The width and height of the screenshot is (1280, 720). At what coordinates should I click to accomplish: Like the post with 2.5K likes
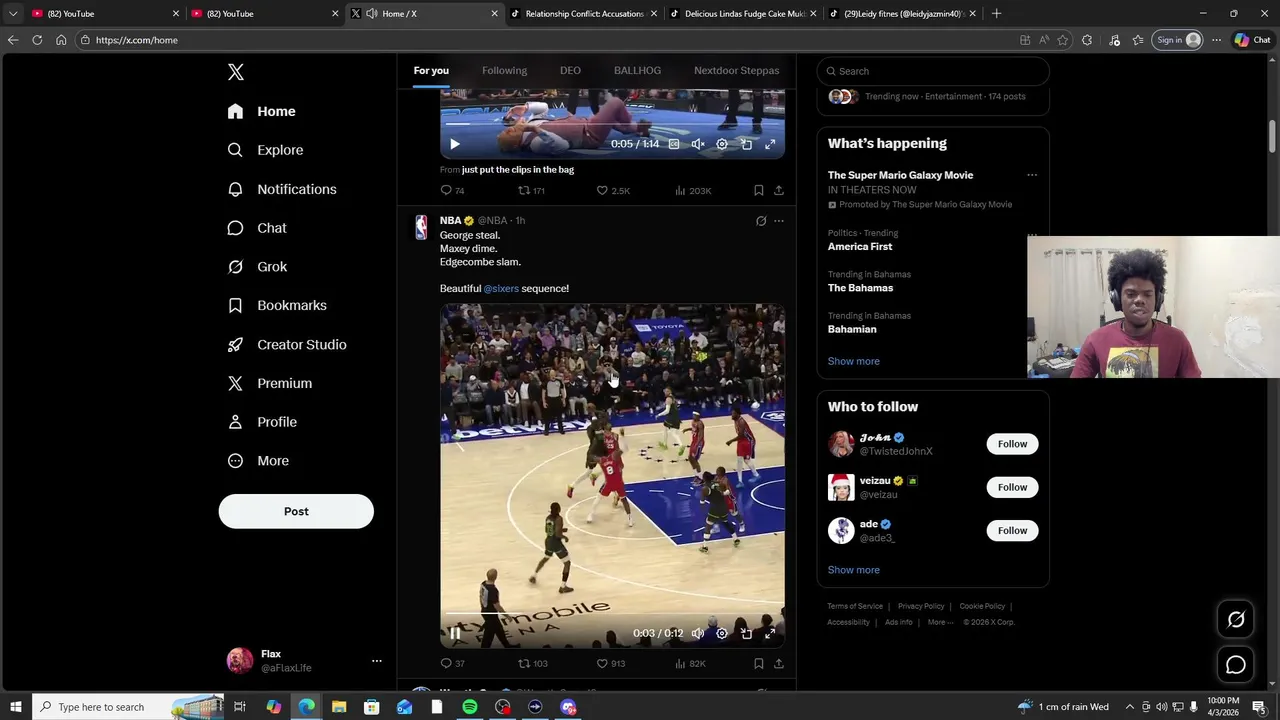pos(613,190)
